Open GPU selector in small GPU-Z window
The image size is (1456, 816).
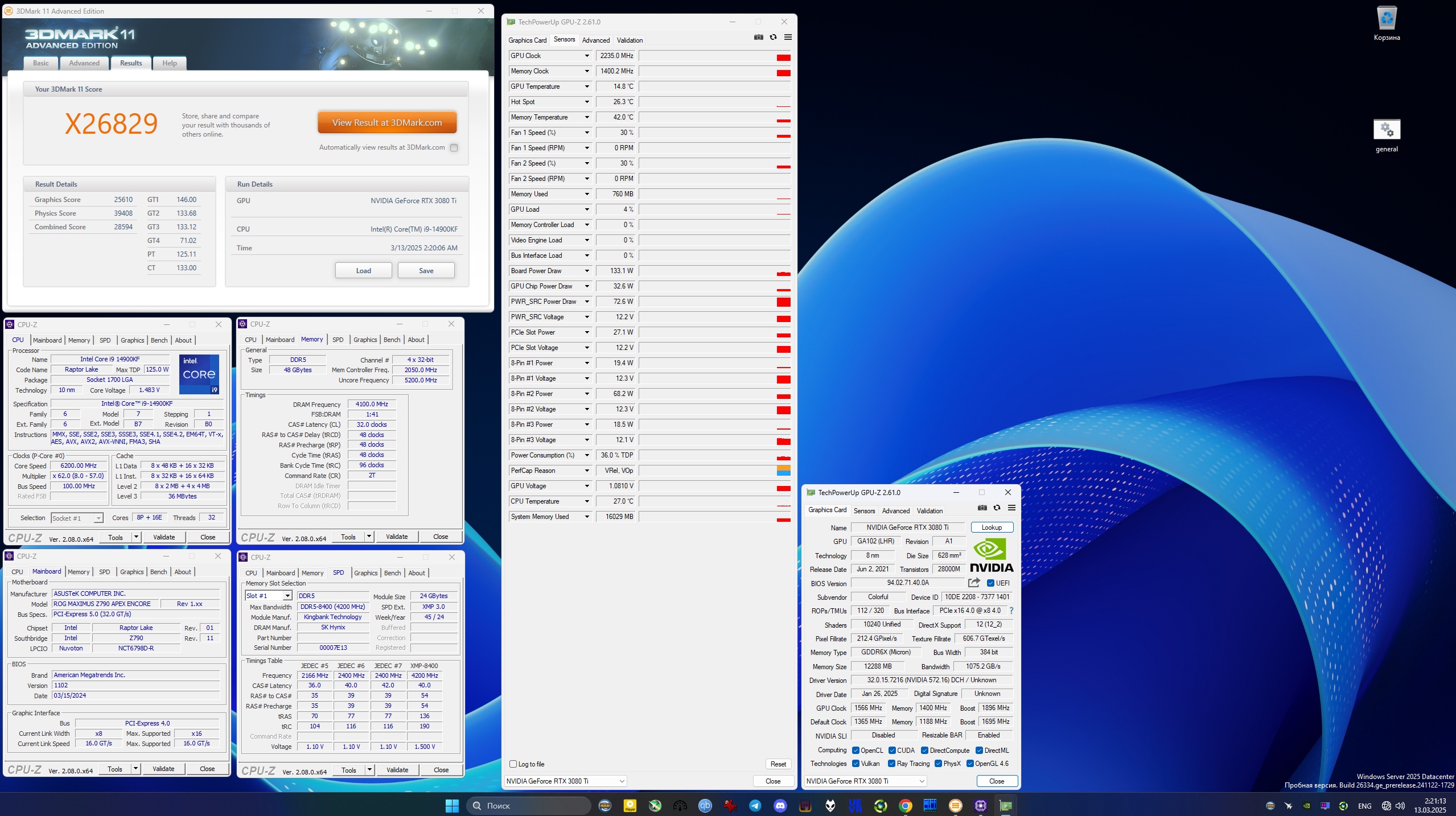click(866, 781)
